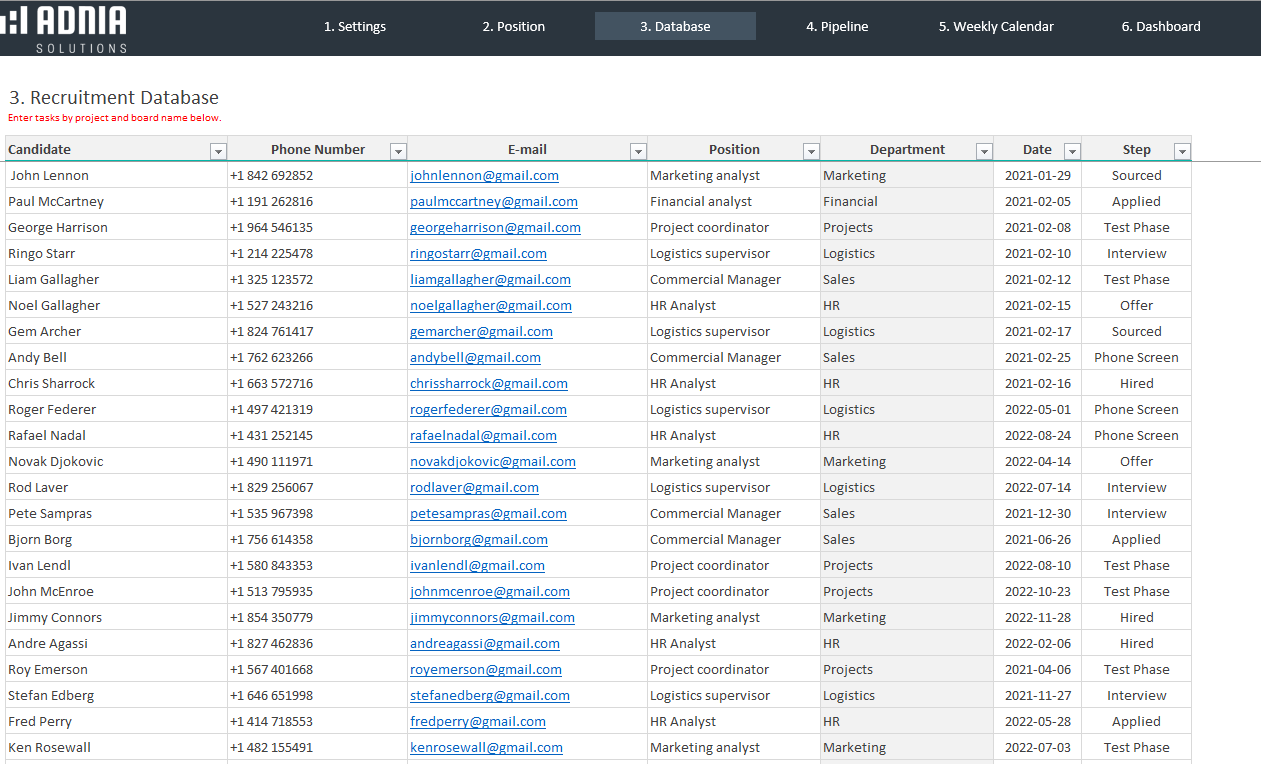The width and height of the screenshot is (1261, 764).
Task: Click the kenrosewall@gmail.com link
Action: [486, 748]
